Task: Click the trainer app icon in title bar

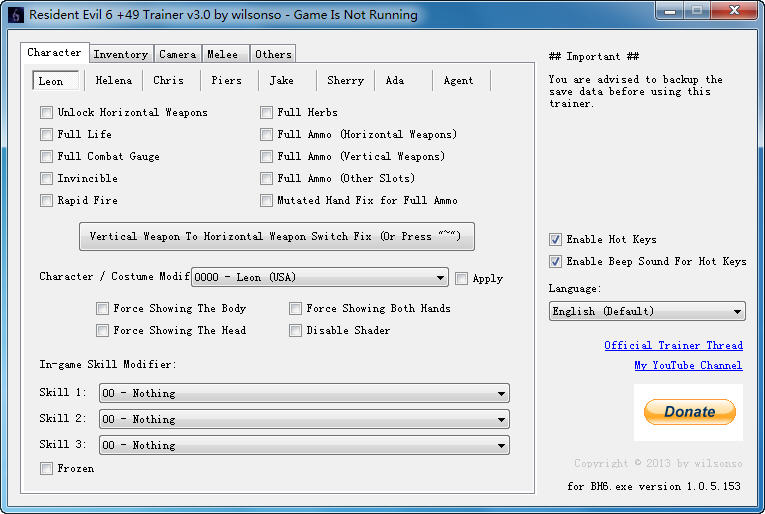Action: [x=16, y=15]
